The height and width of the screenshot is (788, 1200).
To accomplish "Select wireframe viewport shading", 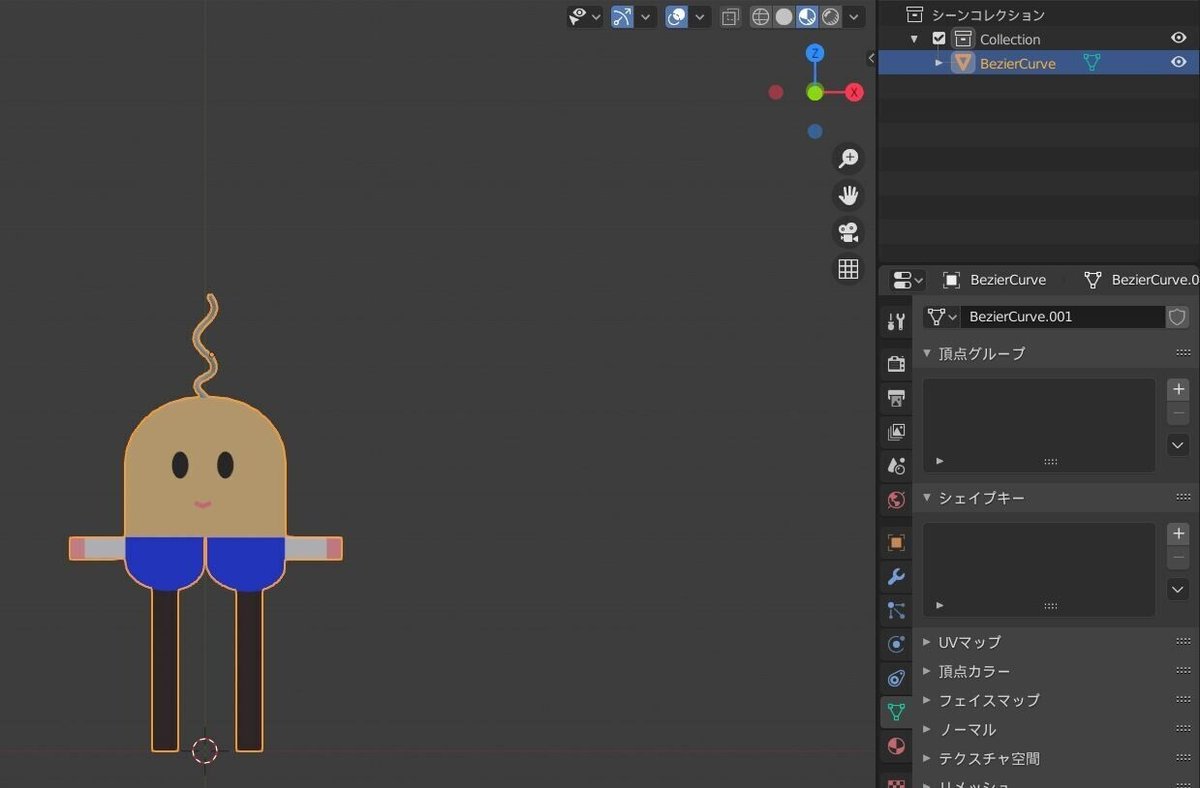I will point(761,17).
